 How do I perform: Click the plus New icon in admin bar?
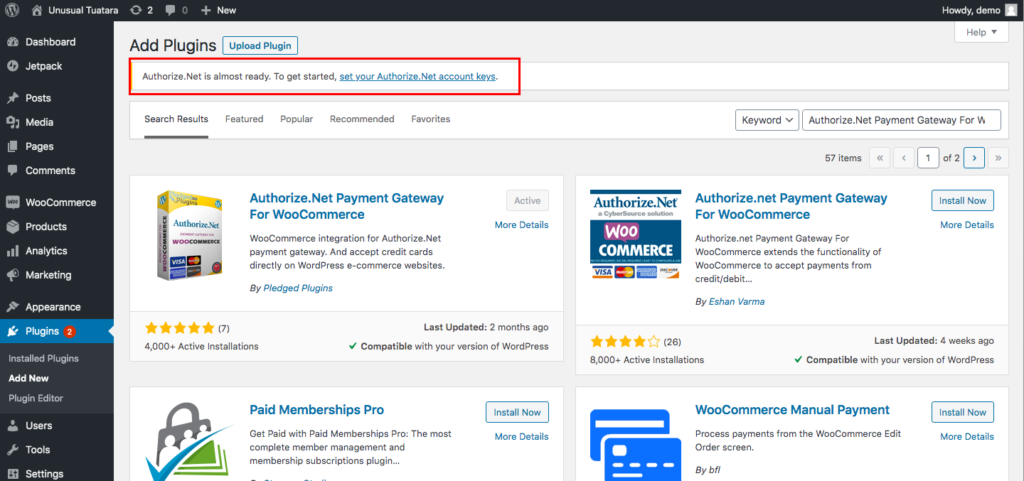click(x=206, y=10)
